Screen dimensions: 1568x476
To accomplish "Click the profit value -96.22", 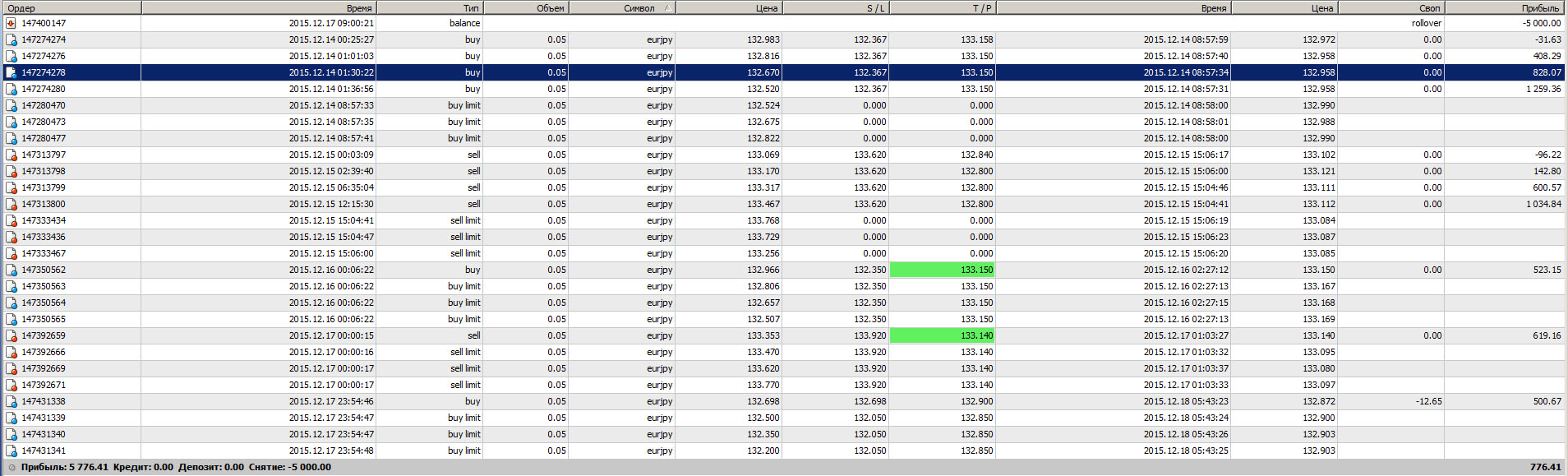I will coord(1547,155).
